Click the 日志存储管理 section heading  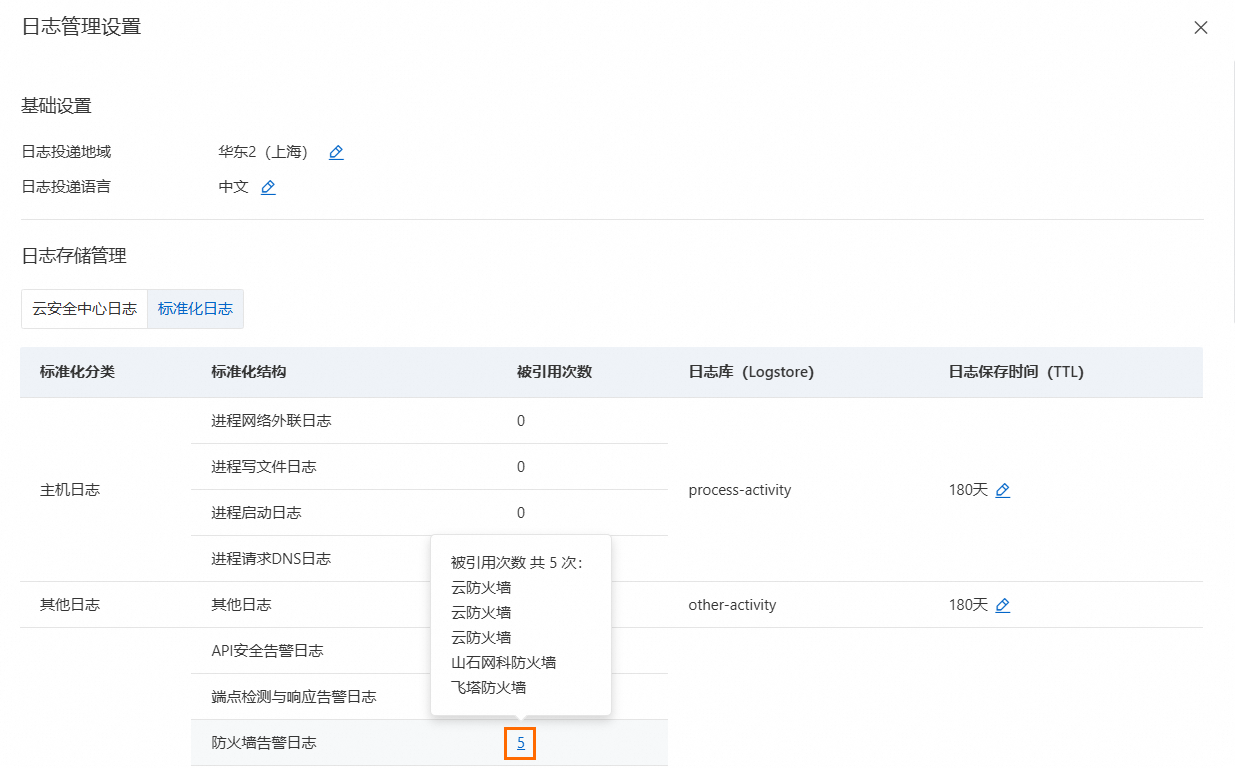coord(74,256)
